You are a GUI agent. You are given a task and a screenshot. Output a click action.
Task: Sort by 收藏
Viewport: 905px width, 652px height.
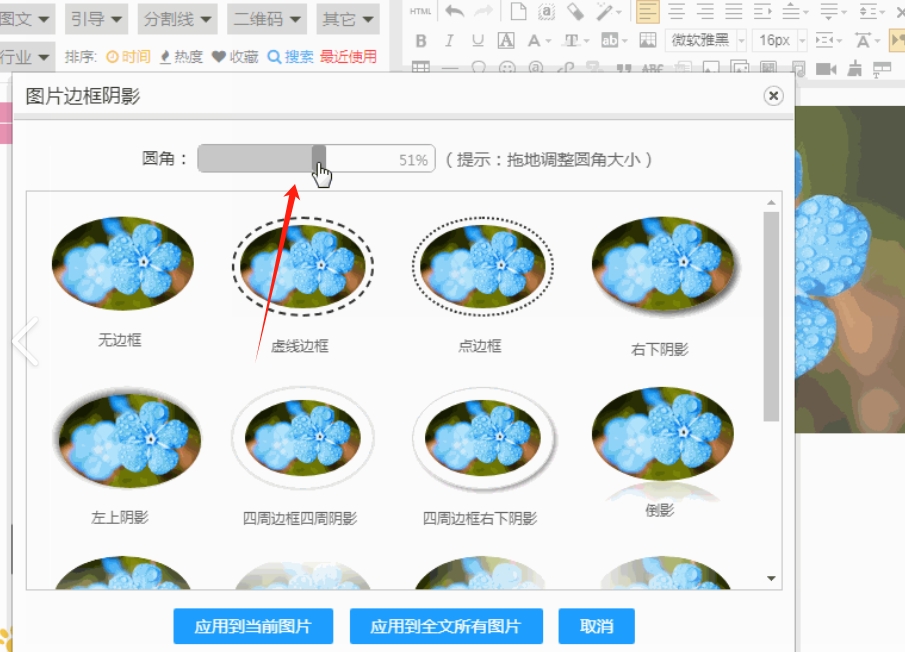point(235,57)
